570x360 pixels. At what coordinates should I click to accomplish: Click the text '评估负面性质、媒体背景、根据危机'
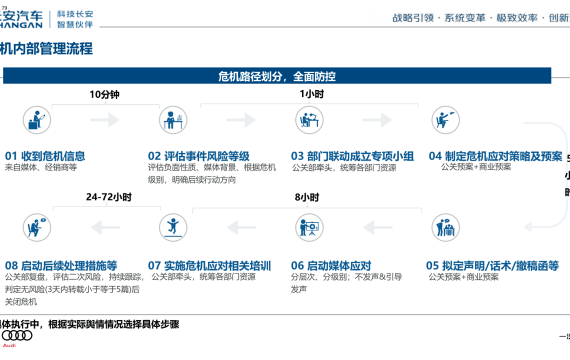coord(212,168)
